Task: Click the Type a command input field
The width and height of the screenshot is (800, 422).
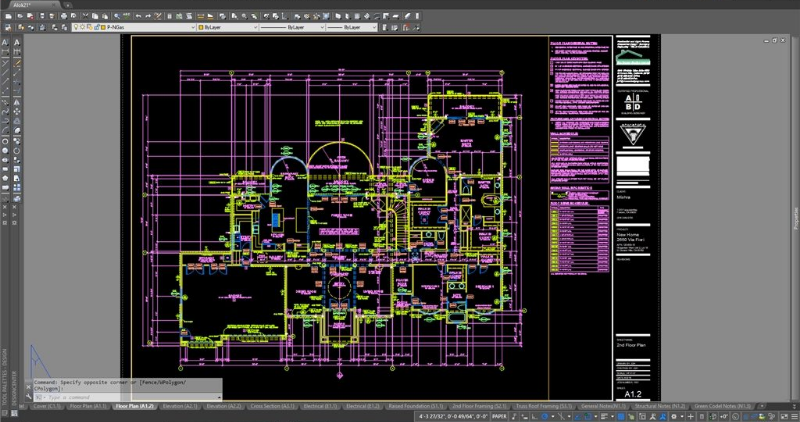Action: 128,397
